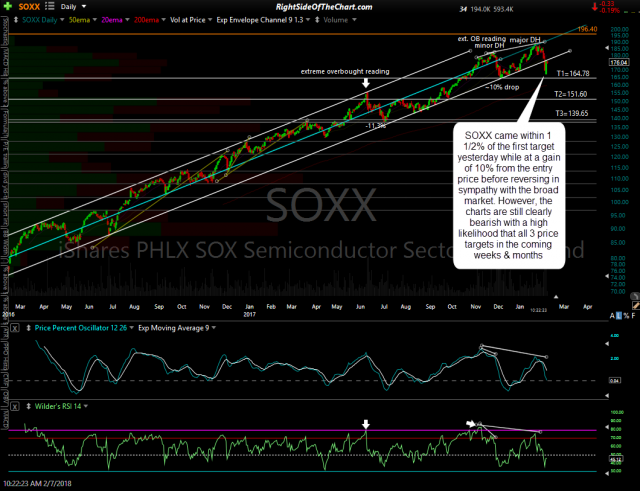
Task: Click the -0.33 price change value
Action: 608,4
